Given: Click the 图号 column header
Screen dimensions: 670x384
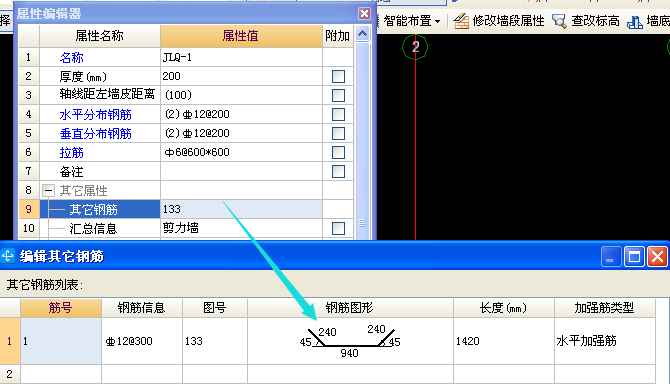Looking at the screenshot, I should point(215,308).
